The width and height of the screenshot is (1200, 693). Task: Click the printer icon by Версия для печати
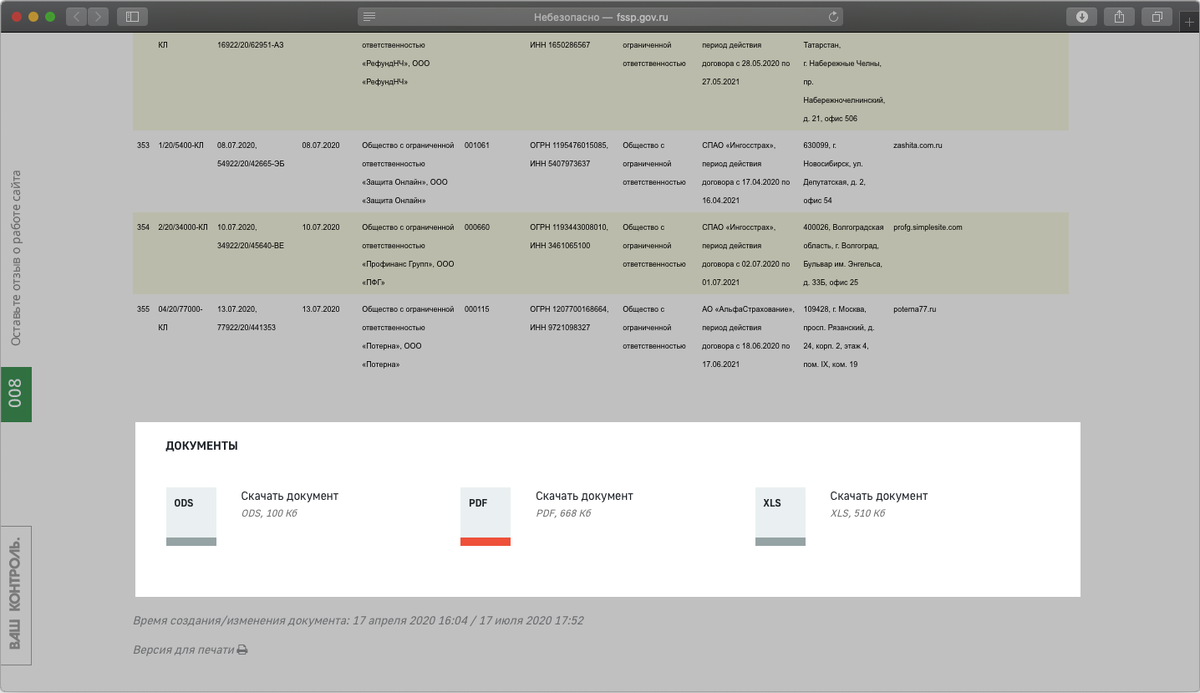(x=242, y=650)
